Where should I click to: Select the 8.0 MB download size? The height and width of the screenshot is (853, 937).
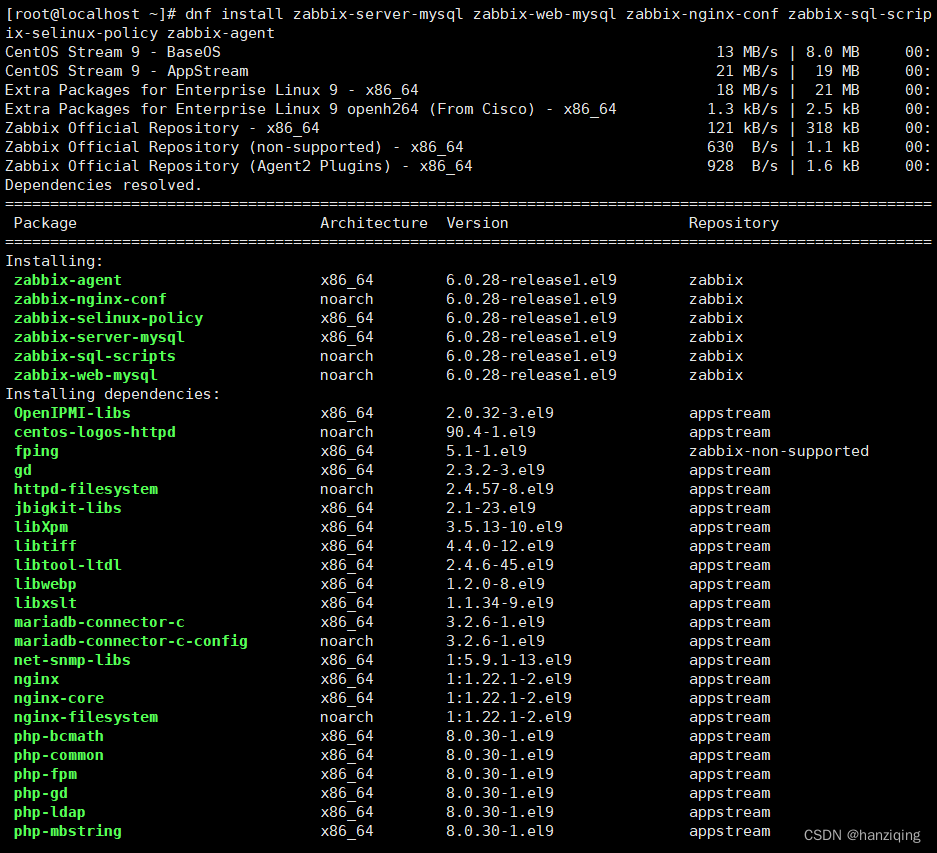pyautogui.click(x=833, y=52)
